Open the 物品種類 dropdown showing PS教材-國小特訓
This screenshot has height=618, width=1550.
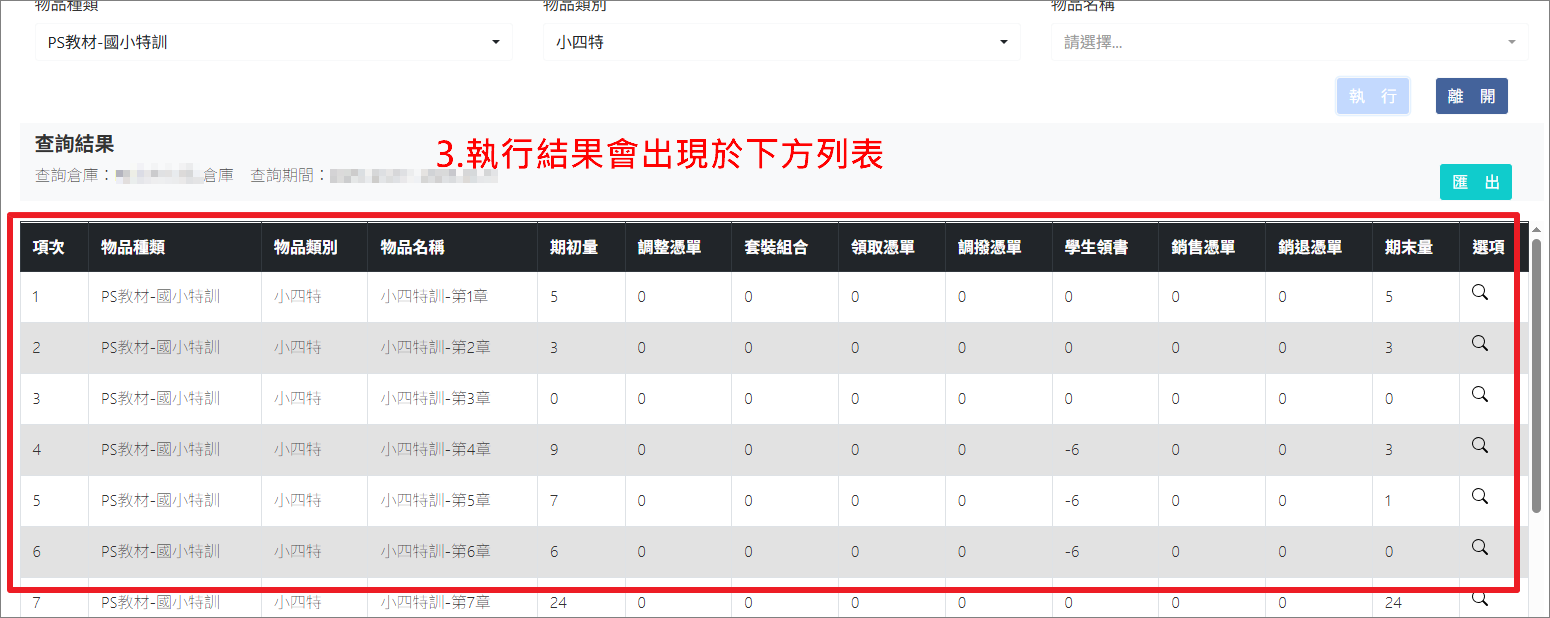click(273, 43)
